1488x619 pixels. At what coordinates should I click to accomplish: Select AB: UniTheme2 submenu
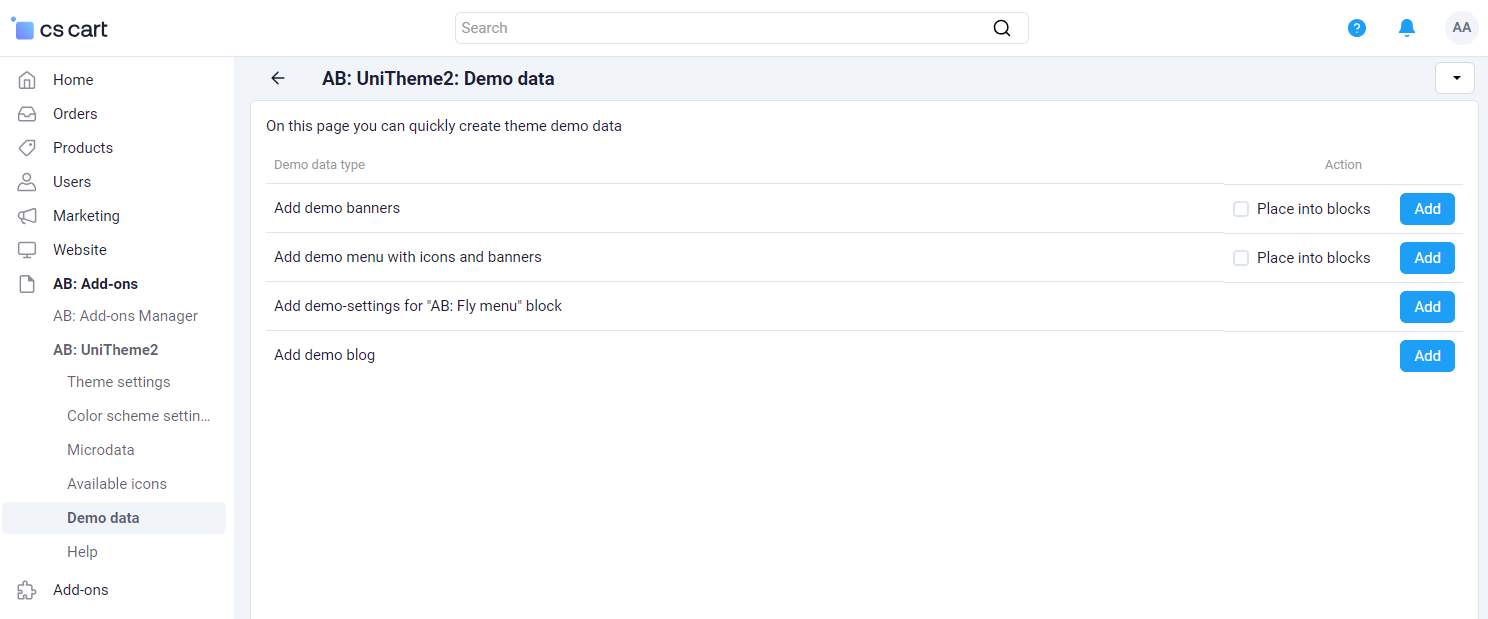coord(105,350)
